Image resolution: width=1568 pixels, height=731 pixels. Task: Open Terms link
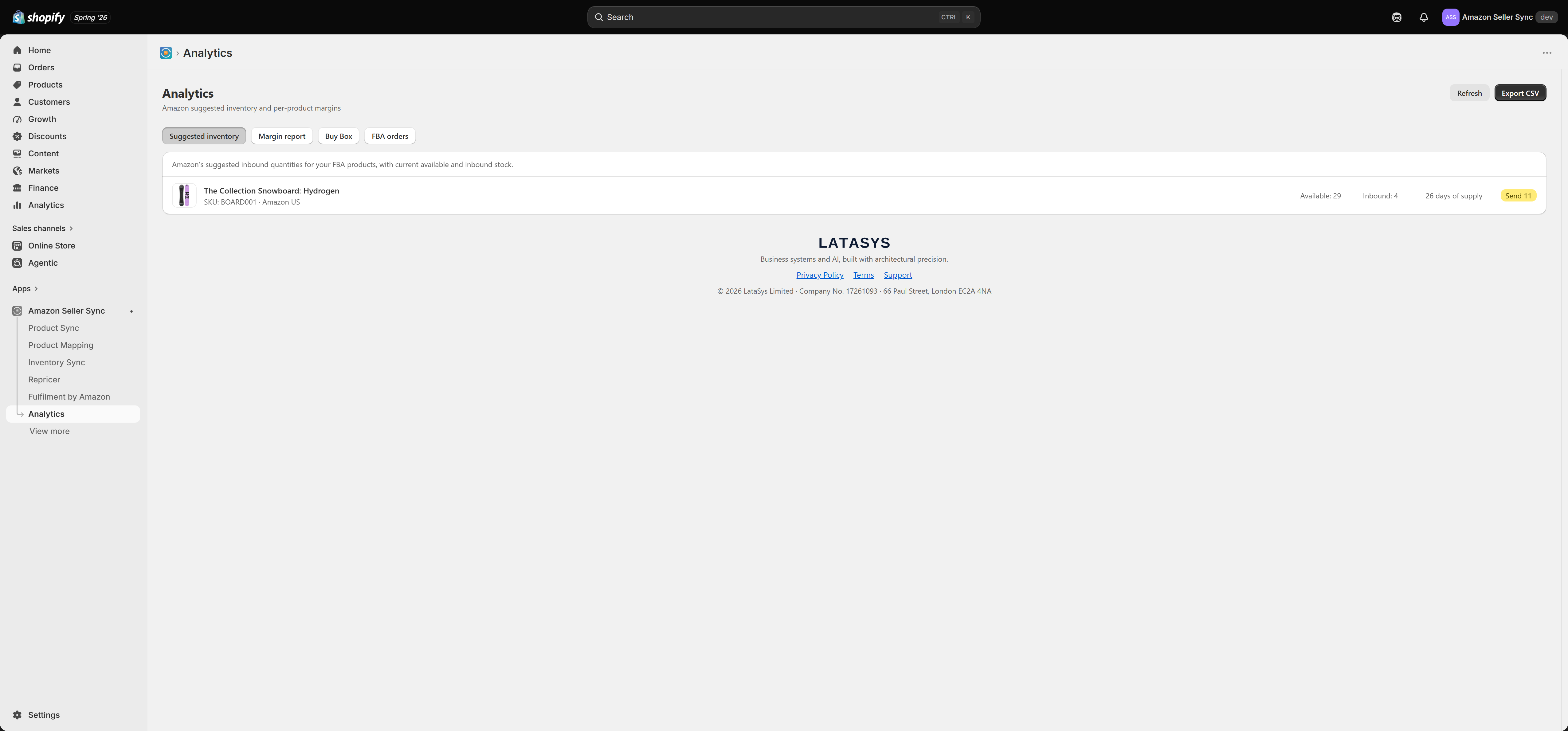(863, 275)
